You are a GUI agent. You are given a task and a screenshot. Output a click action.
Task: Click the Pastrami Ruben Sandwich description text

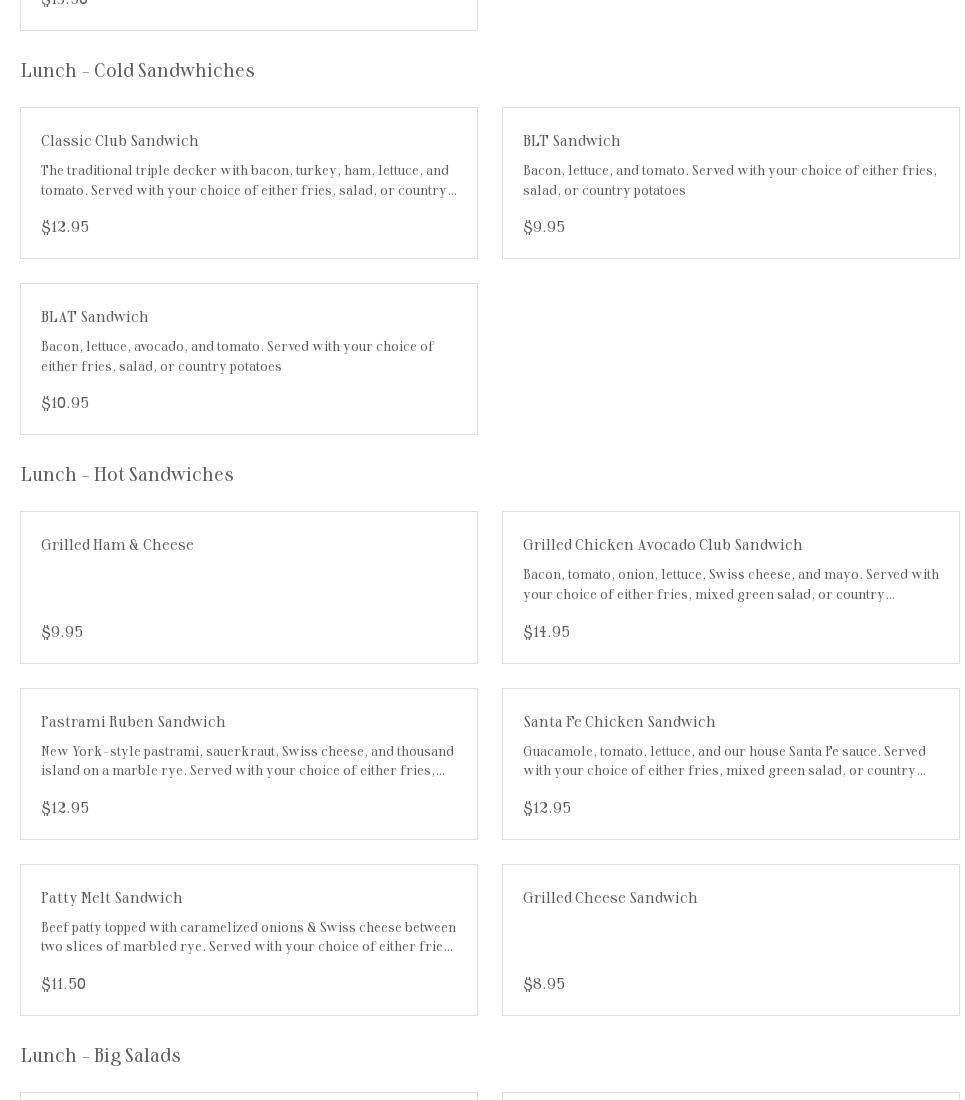pos(247,762)
